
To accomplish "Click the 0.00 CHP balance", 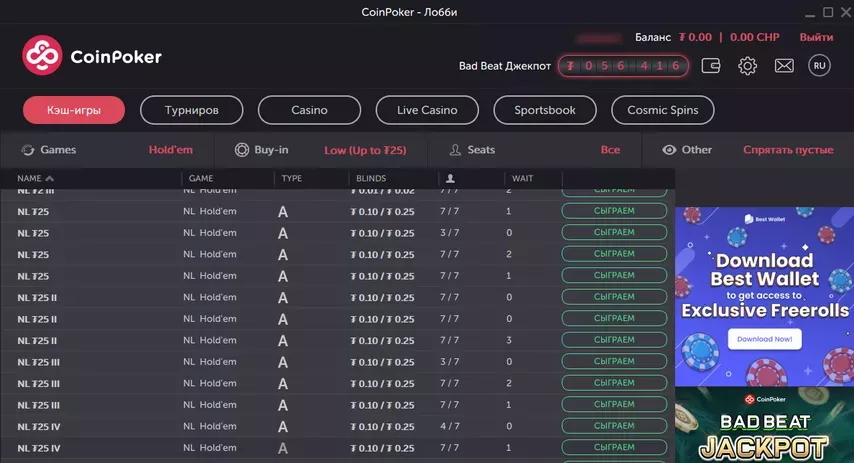I will pos(754,37).
